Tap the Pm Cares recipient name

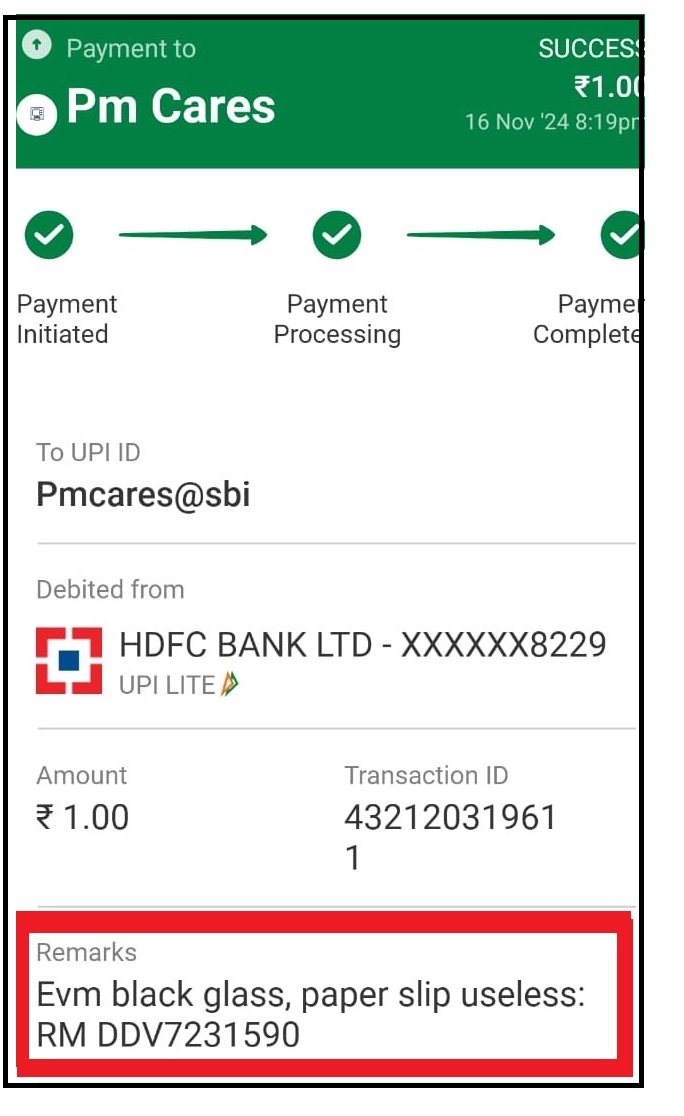point(171,107)
